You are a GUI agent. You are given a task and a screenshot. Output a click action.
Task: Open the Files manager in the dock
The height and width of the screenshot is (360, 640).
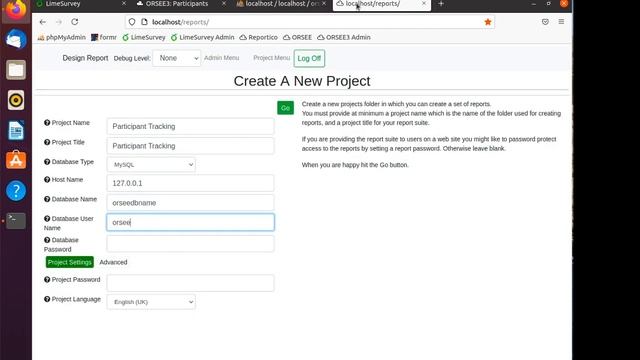tap(16, 70)
